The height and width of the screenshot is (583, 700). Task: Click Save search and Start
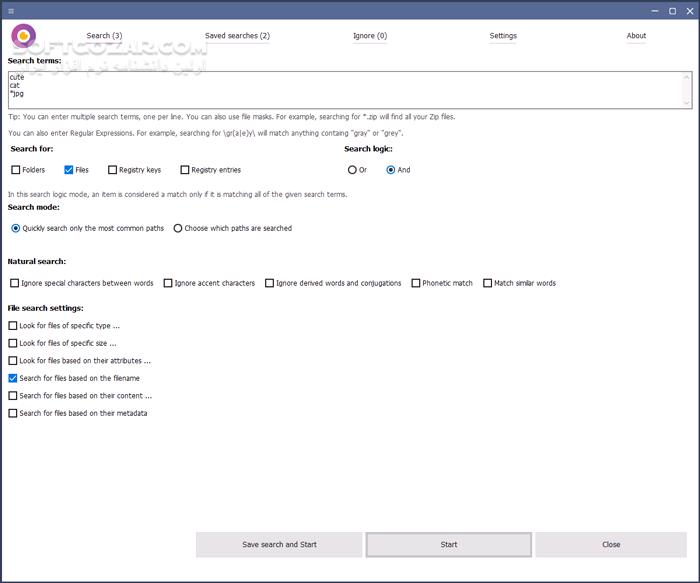(x=279, y=545)
